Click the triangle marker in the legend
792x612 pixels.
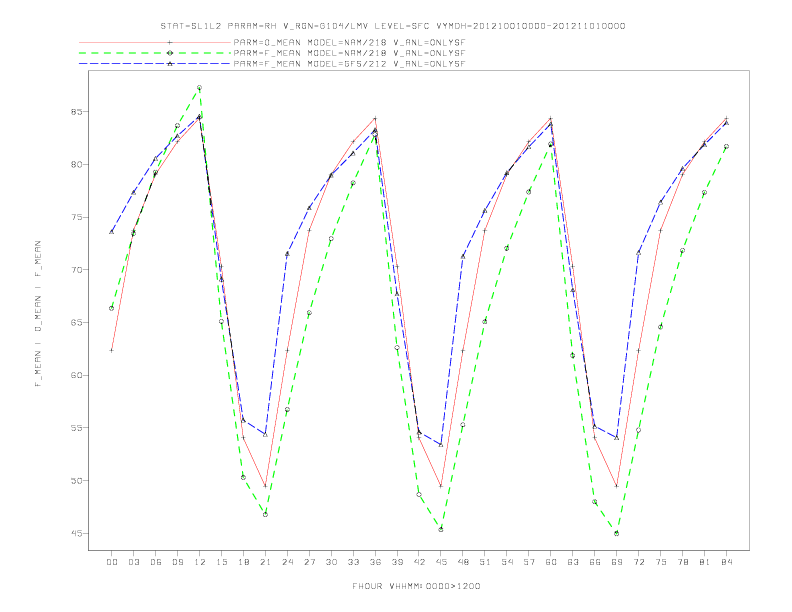[170, 64]
